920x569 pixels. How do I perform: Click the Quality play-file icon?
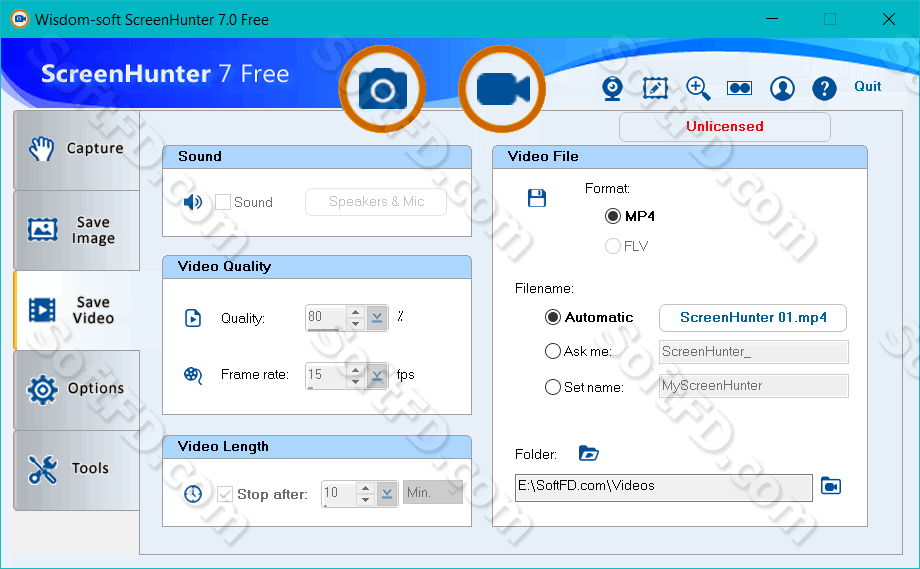tap(193, 318)
